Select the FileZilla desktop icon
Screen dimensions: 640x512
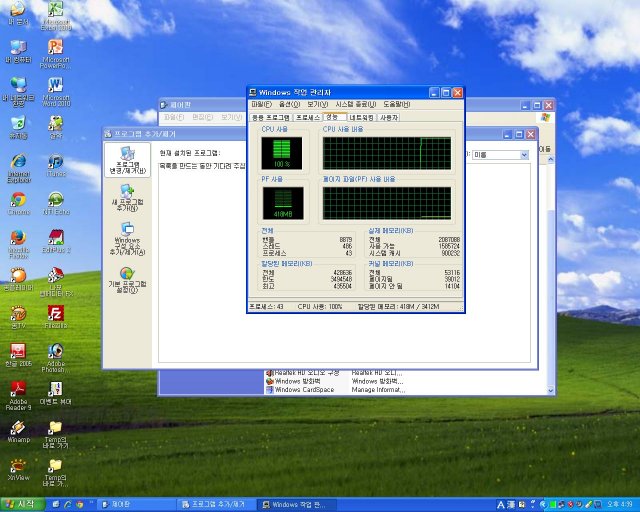(56, 317)
